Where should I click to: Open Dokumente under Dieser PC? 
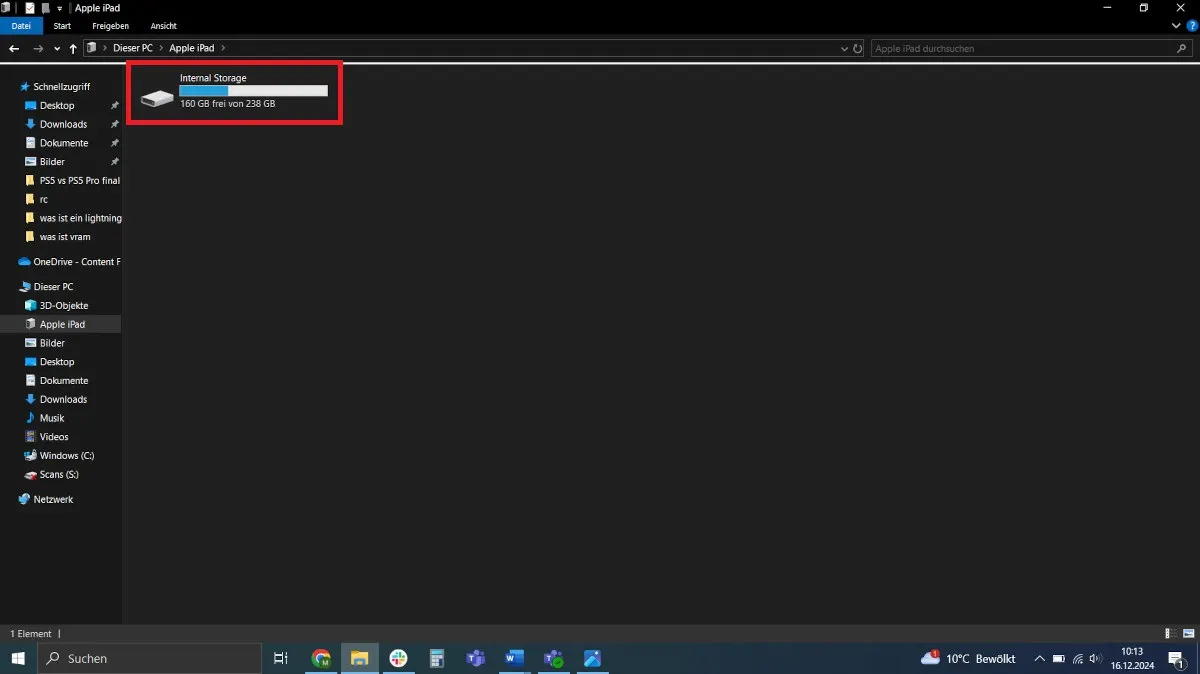point(64,381)
